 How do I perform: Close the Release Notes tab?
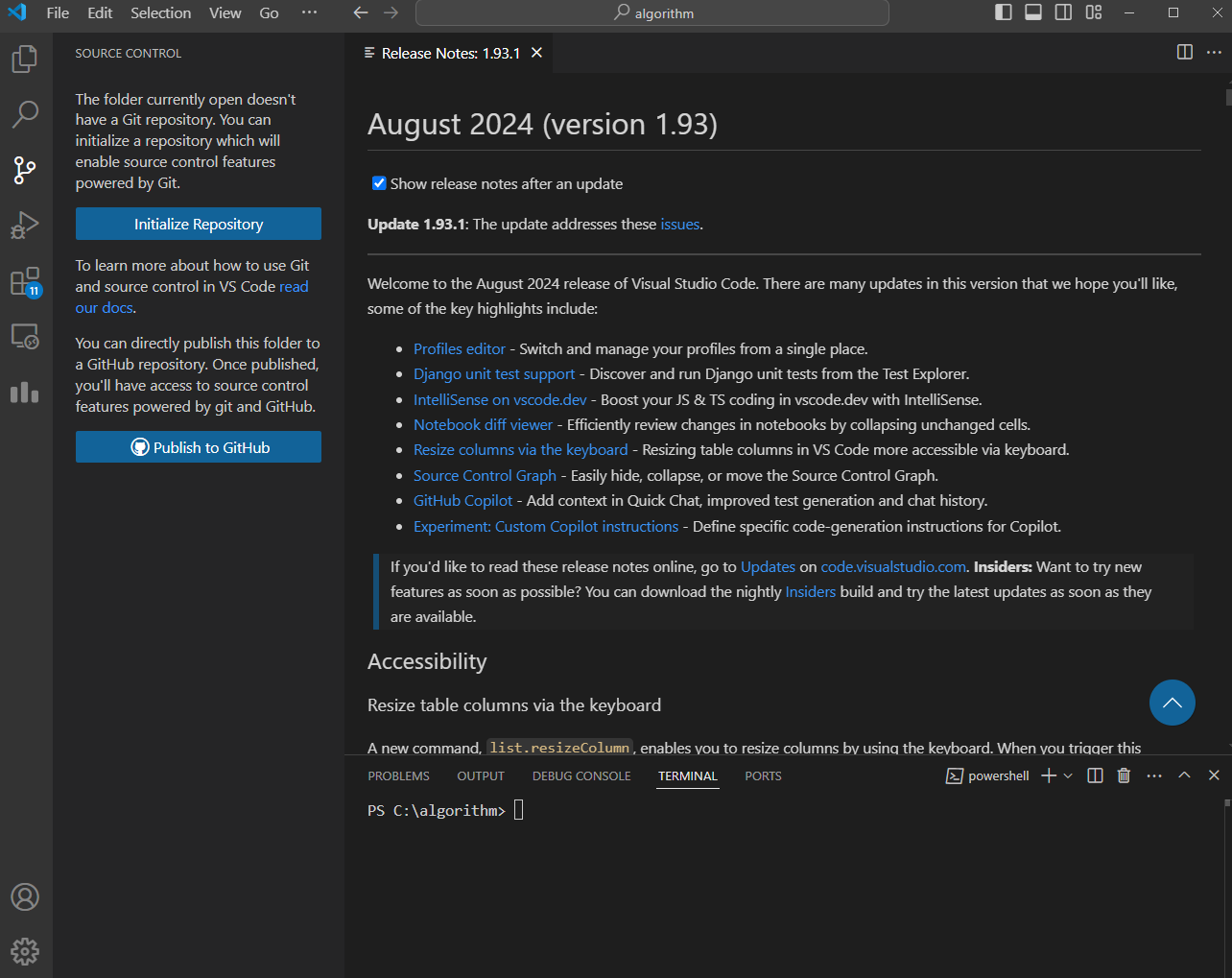point(537,53)
